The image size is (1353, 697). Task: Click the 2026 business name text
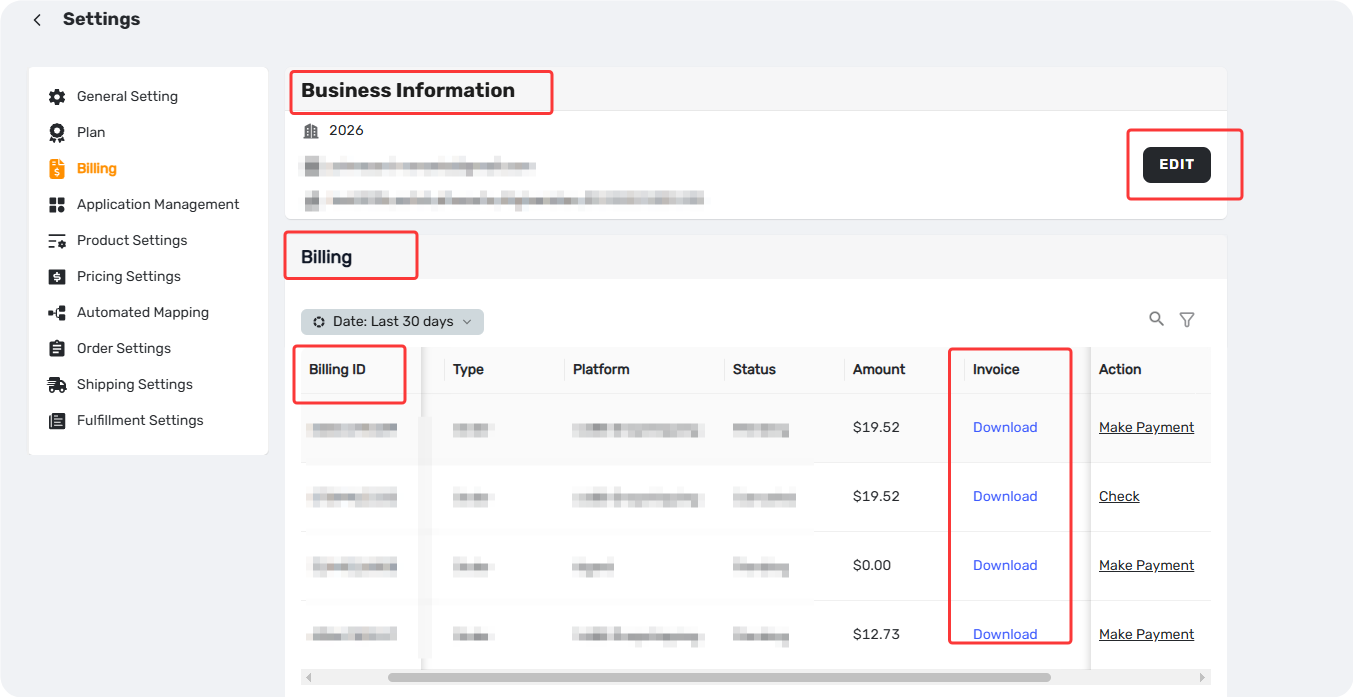pos(346,131)
